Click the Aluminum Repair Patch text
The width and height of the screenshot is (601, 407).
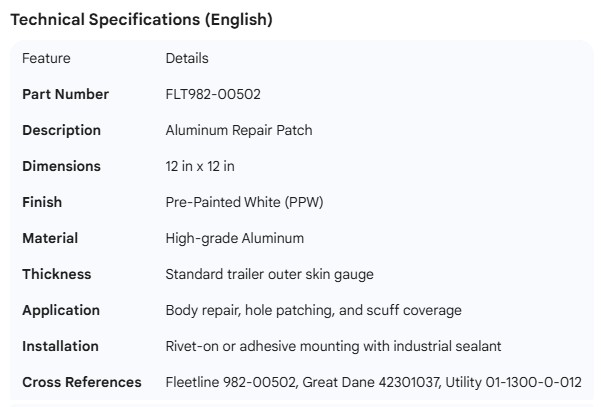pyautogui.click(x=239, y=130)
